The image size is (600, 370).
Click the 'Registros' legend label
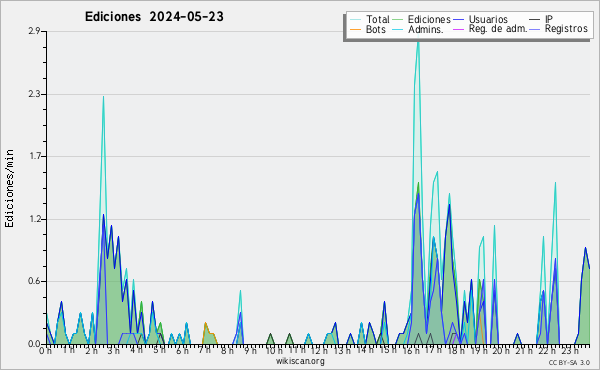click(566, 29)
